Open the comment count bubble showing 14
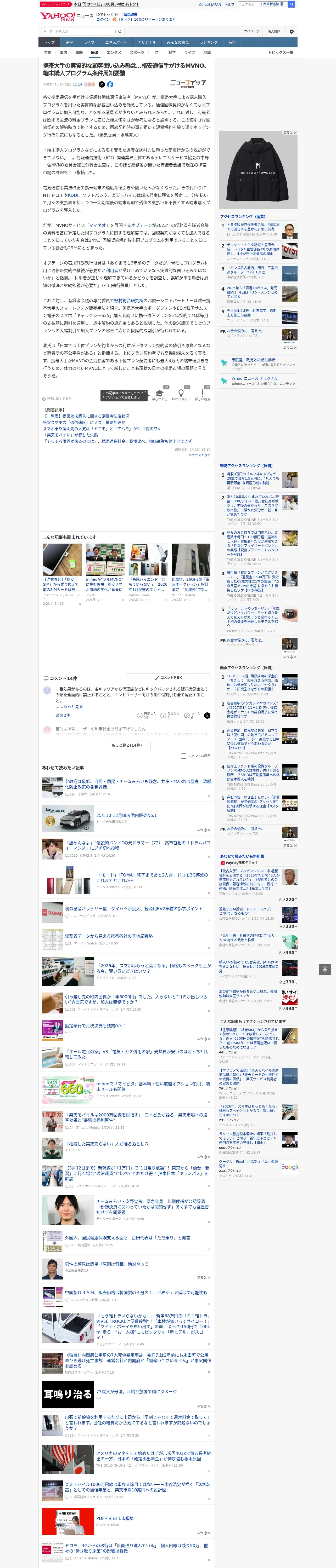Screen dimensions: 336x1568 point(77,85)
